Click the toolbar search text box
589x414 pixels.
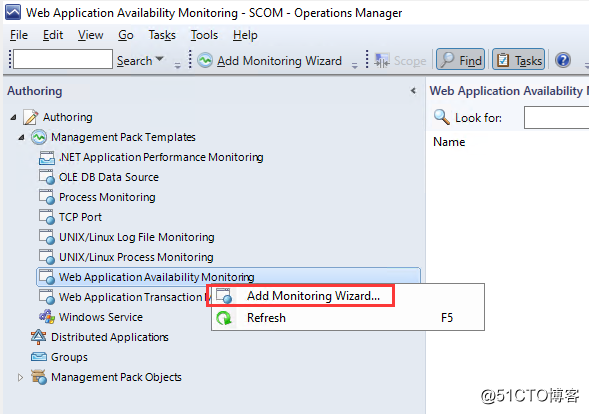pos(63,59)
